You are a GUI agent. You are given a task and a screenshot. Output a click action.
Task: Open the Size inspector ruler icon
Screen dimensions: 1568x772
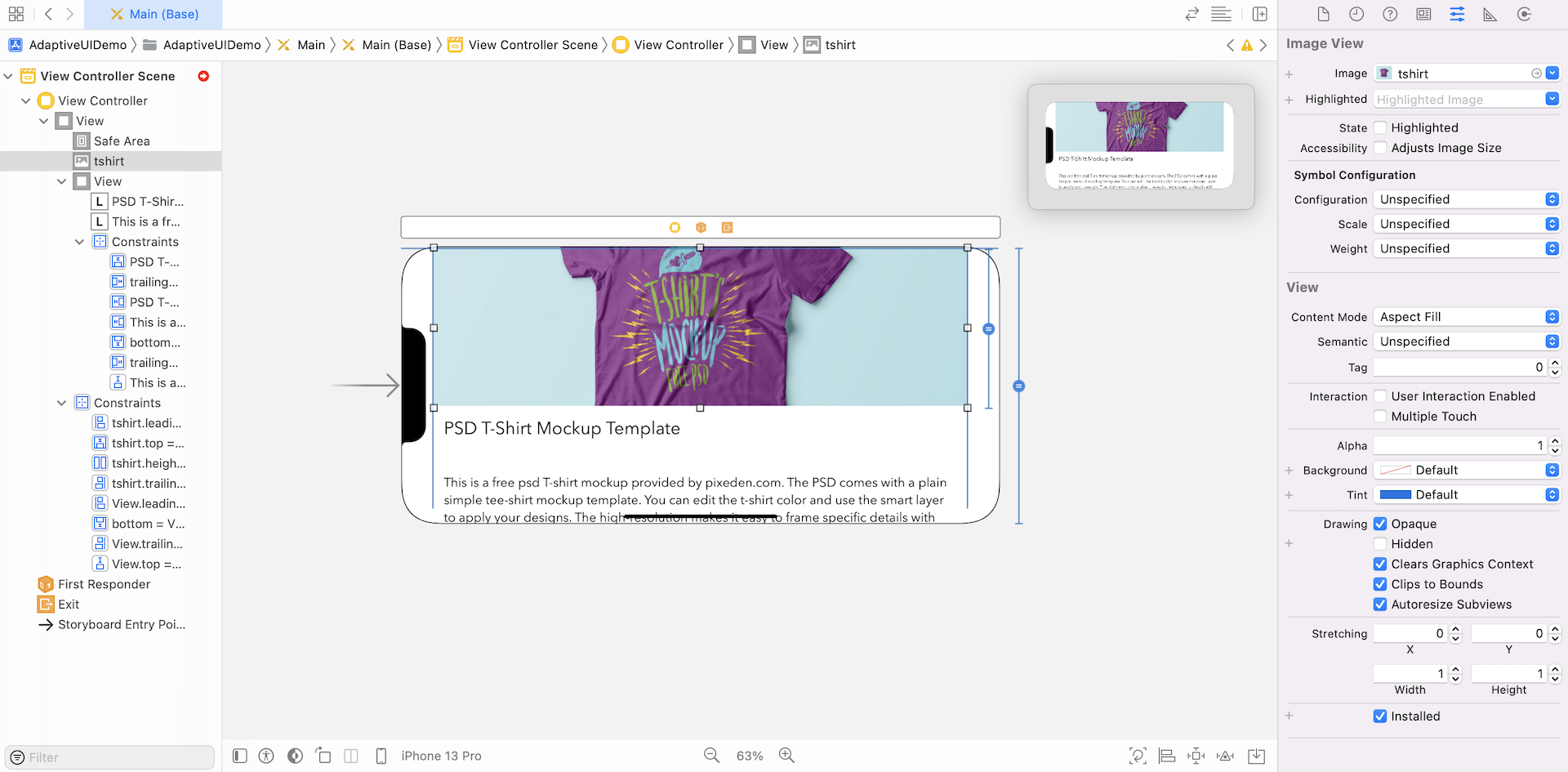[1490, 15]
